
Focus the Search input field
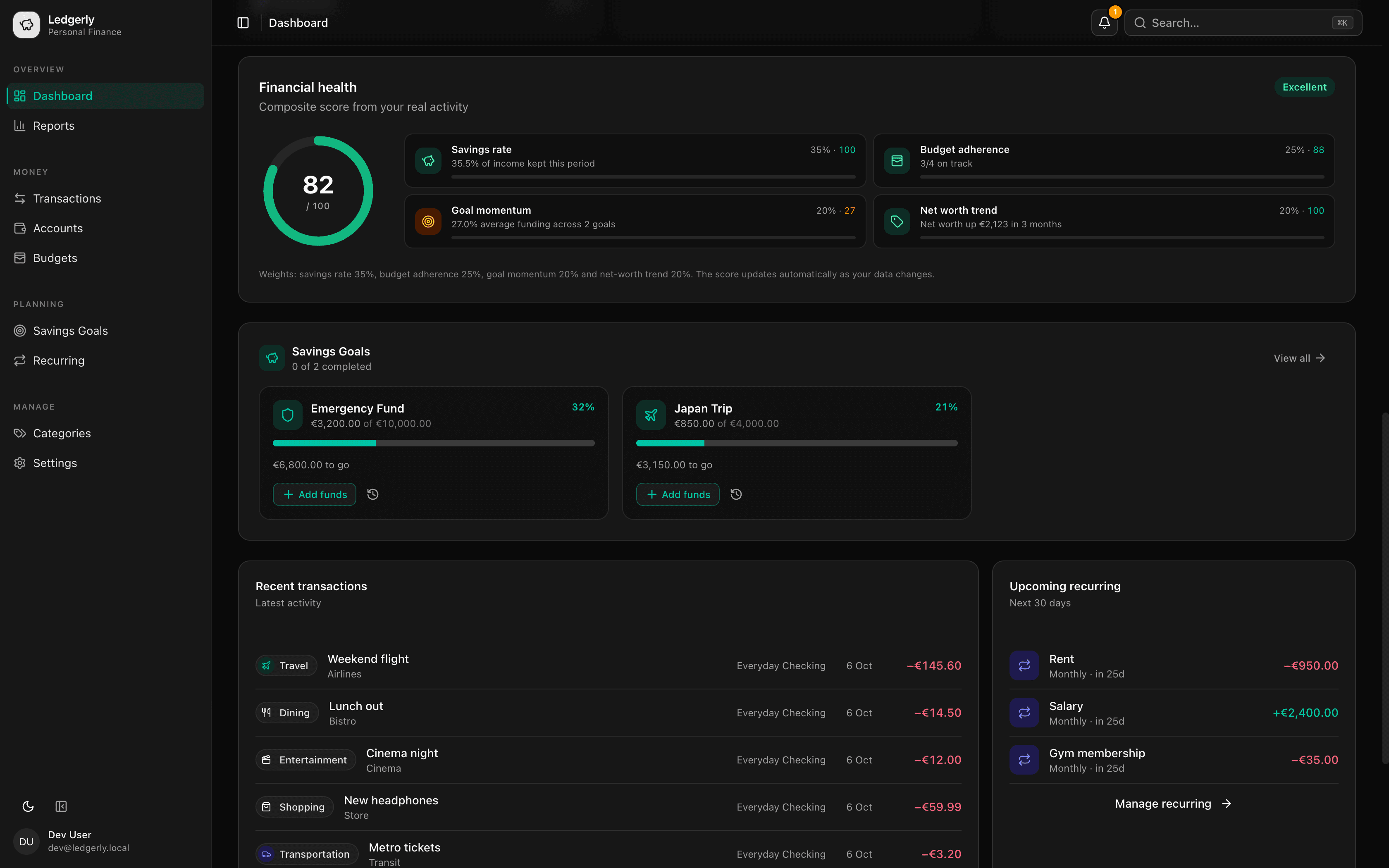click(x=1243, y=23)
